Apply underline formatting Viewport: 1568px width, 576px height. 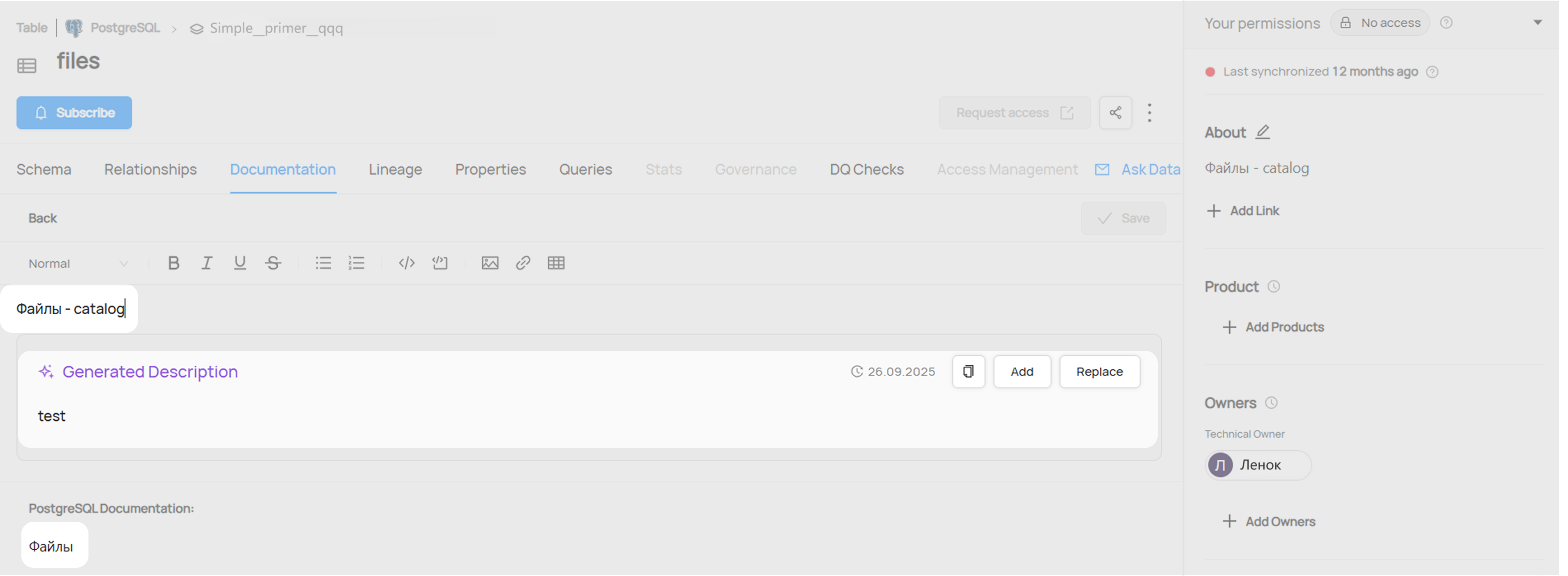pyautogui.click(x=240, y=263)
